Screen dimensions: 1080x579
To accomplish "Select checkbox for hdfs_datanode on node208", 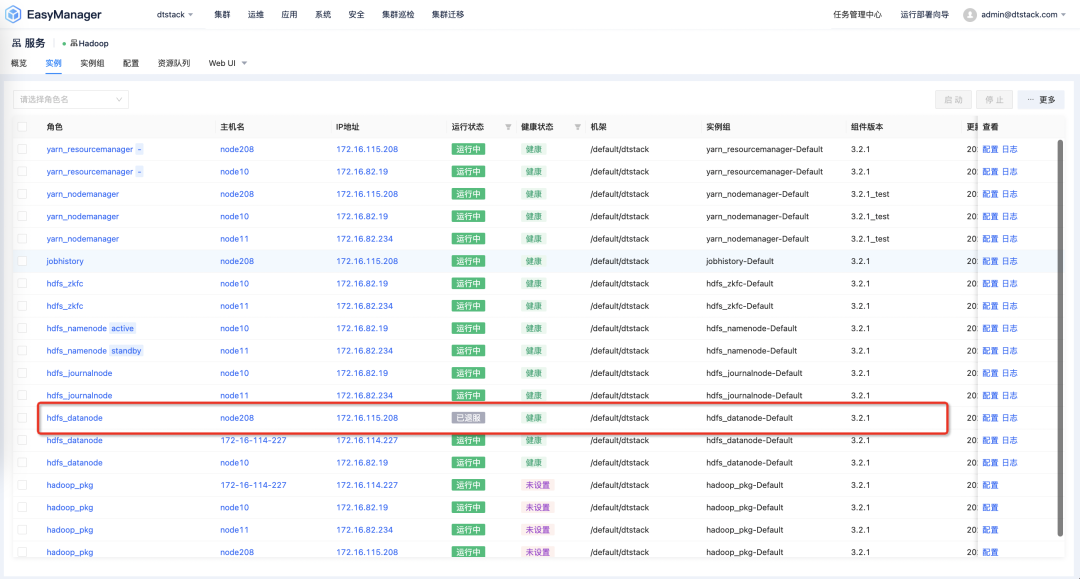I will click(x=23, y=418).
